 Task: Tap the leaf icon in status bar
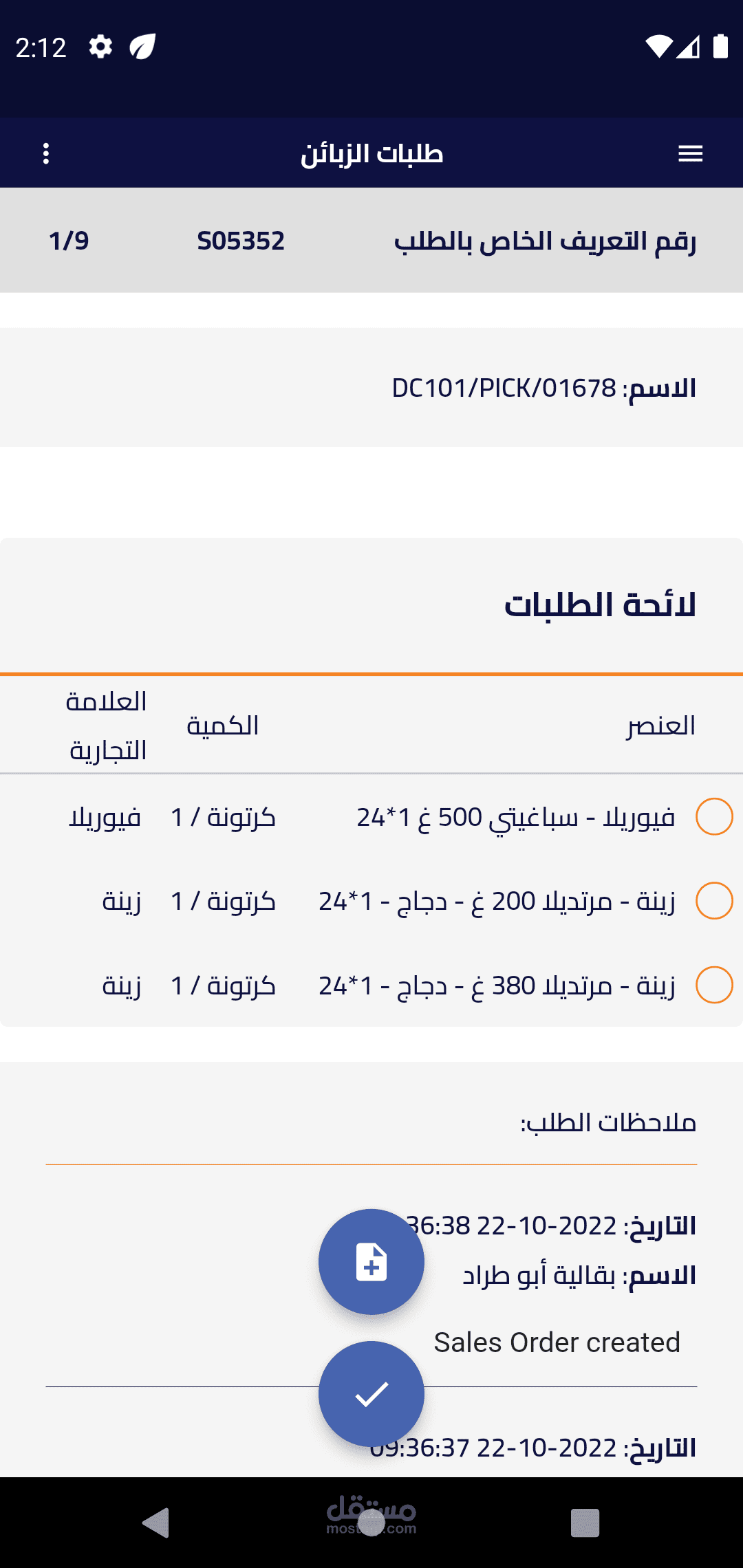(142, 47)
